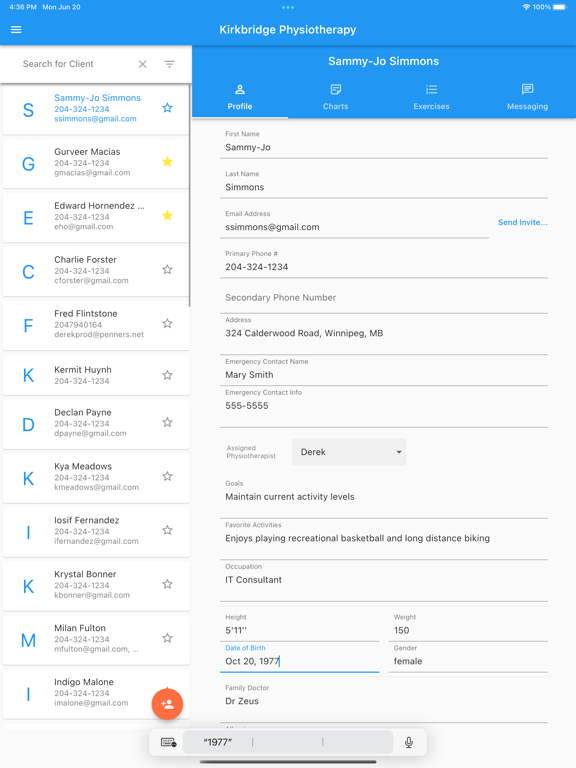Image resolution: width=576 pixels, height=768 pixels.
Task: Tap the battery indicator in status bar
Action: point(559,7)
